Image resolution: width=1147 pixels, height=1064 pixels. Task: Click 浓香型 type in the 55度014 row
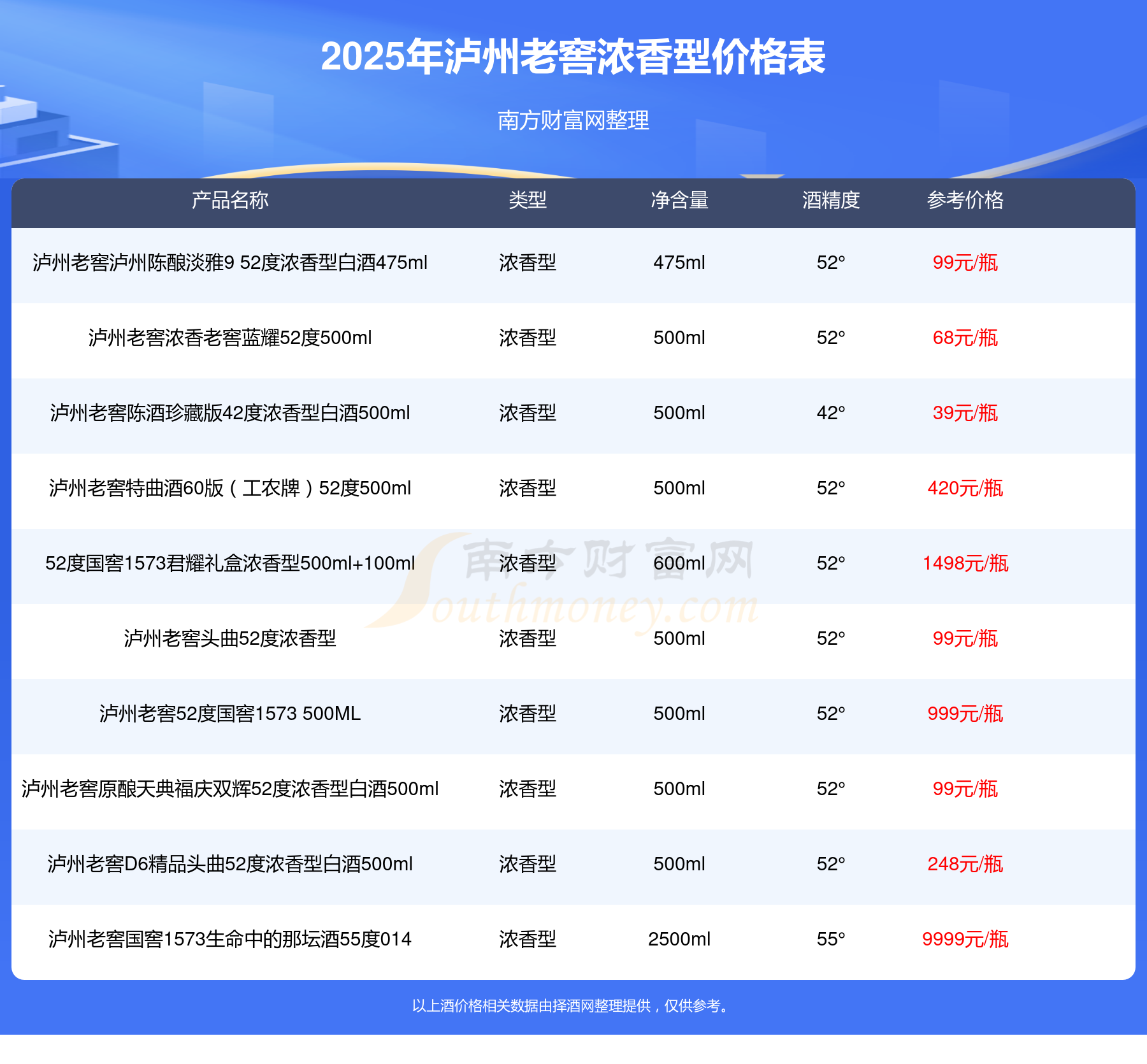click(528, 939)
